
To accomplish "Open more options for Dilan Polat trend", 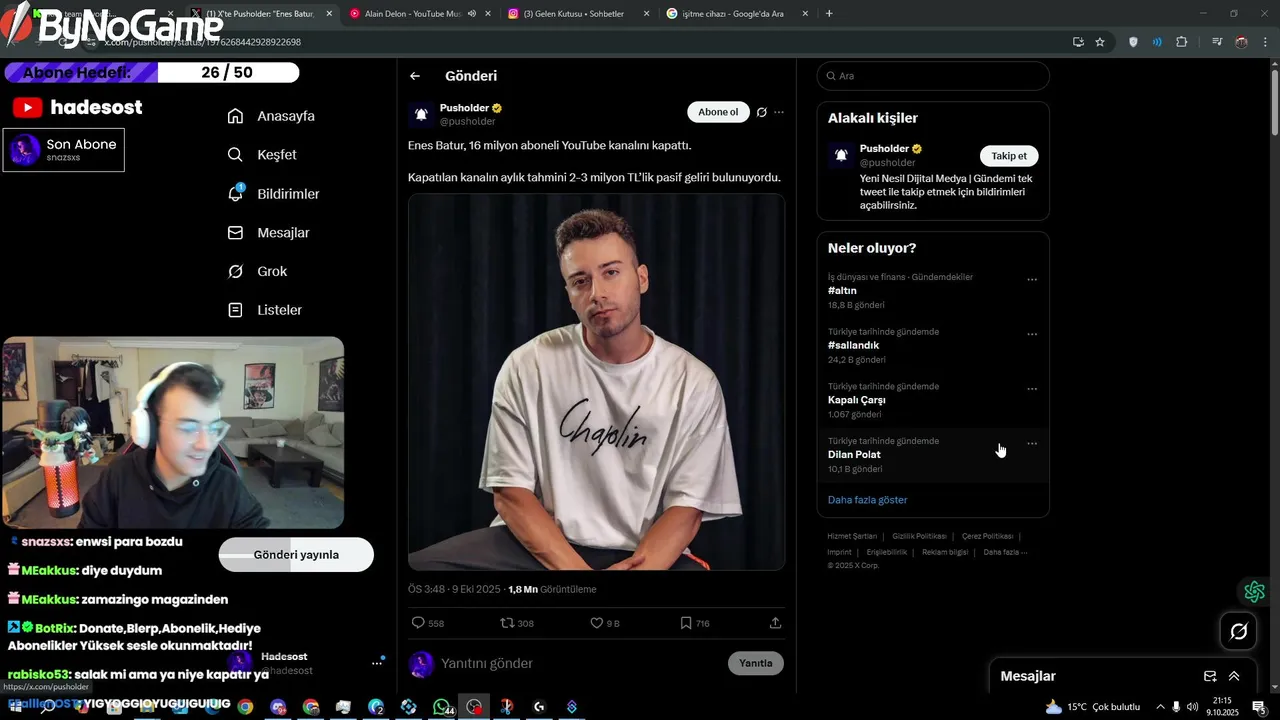I will click(1032, 444).
